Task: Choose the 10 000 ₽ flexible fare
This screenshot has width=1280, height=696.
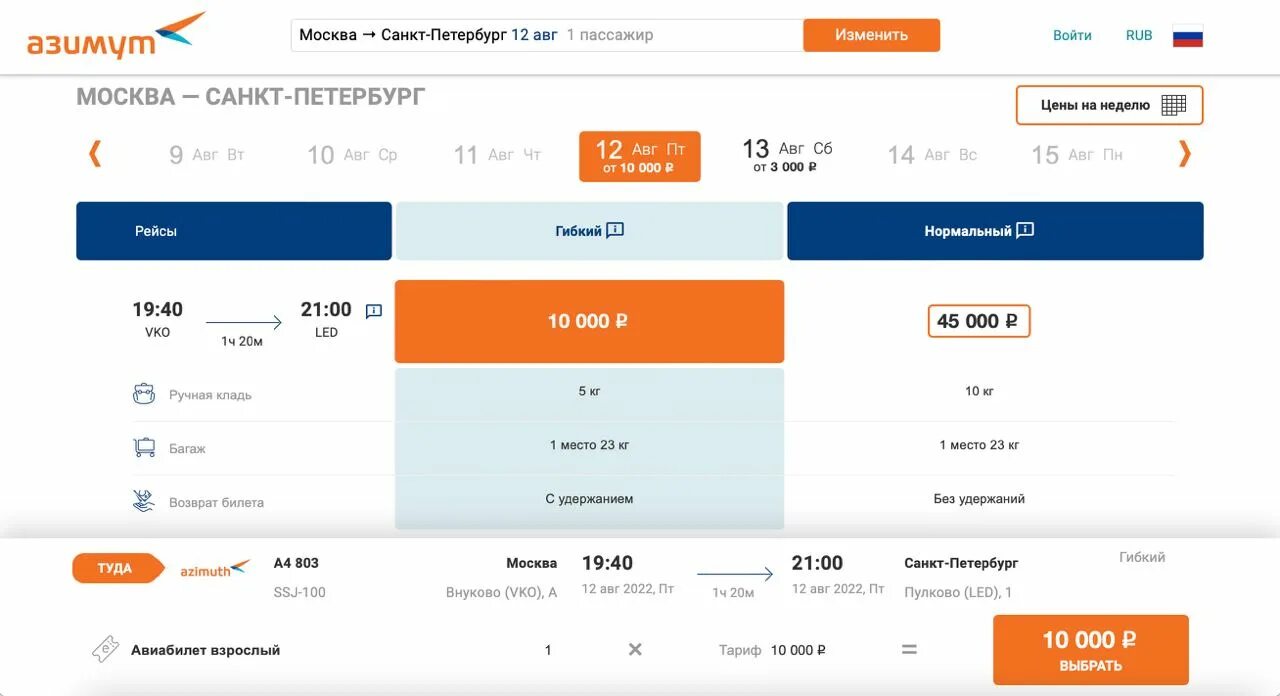Action: (x=589, y=321)
